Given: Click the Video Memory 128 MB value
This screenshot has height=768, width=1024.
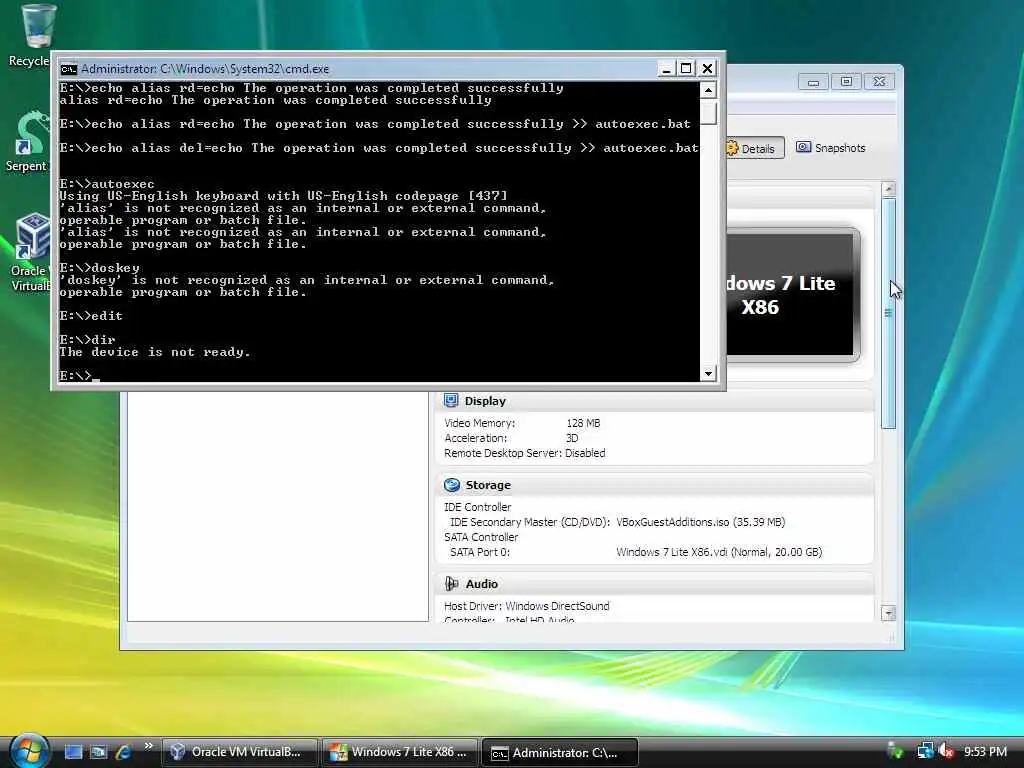Looking at the screenshot, I should pyautogui.click(x=583, y=423).
